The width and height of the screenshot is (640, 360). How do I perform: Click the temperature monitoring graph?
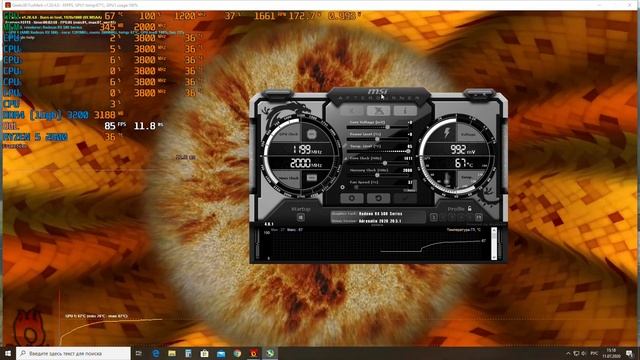[376, 244]
